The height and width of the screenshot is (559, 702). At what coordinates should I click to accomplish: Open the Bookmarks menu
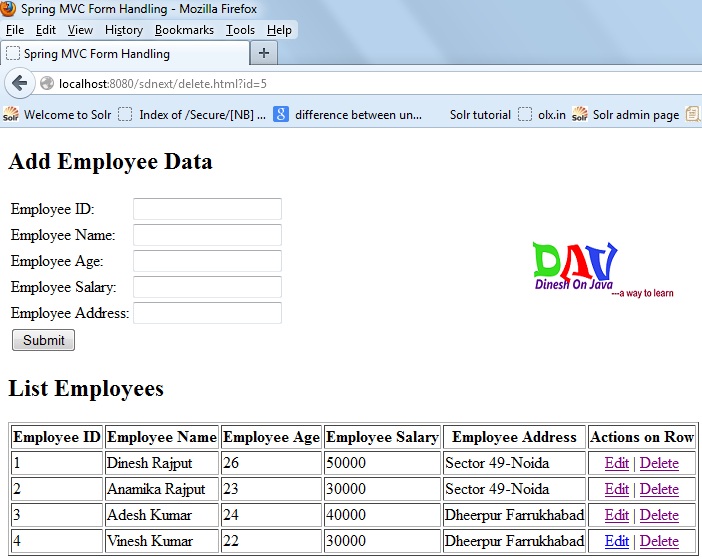[184, 30]
